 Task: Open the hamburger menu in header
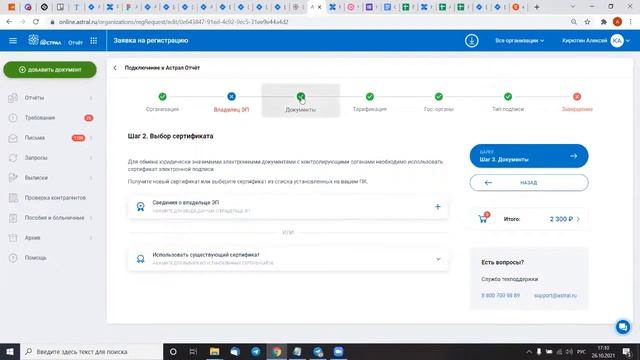(13, 40)
